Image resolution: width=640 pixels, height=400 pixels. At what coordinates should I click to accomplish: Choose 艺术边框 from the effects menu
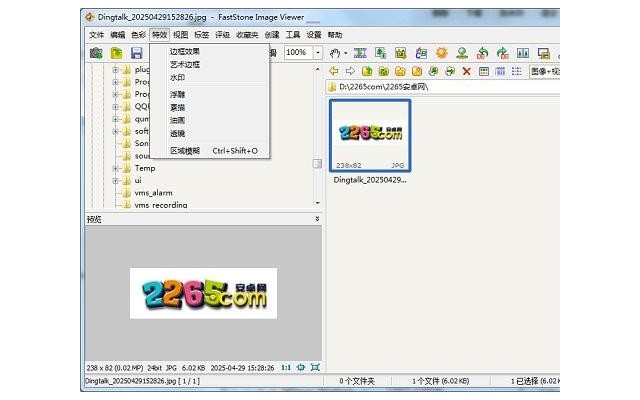[210, 64]
